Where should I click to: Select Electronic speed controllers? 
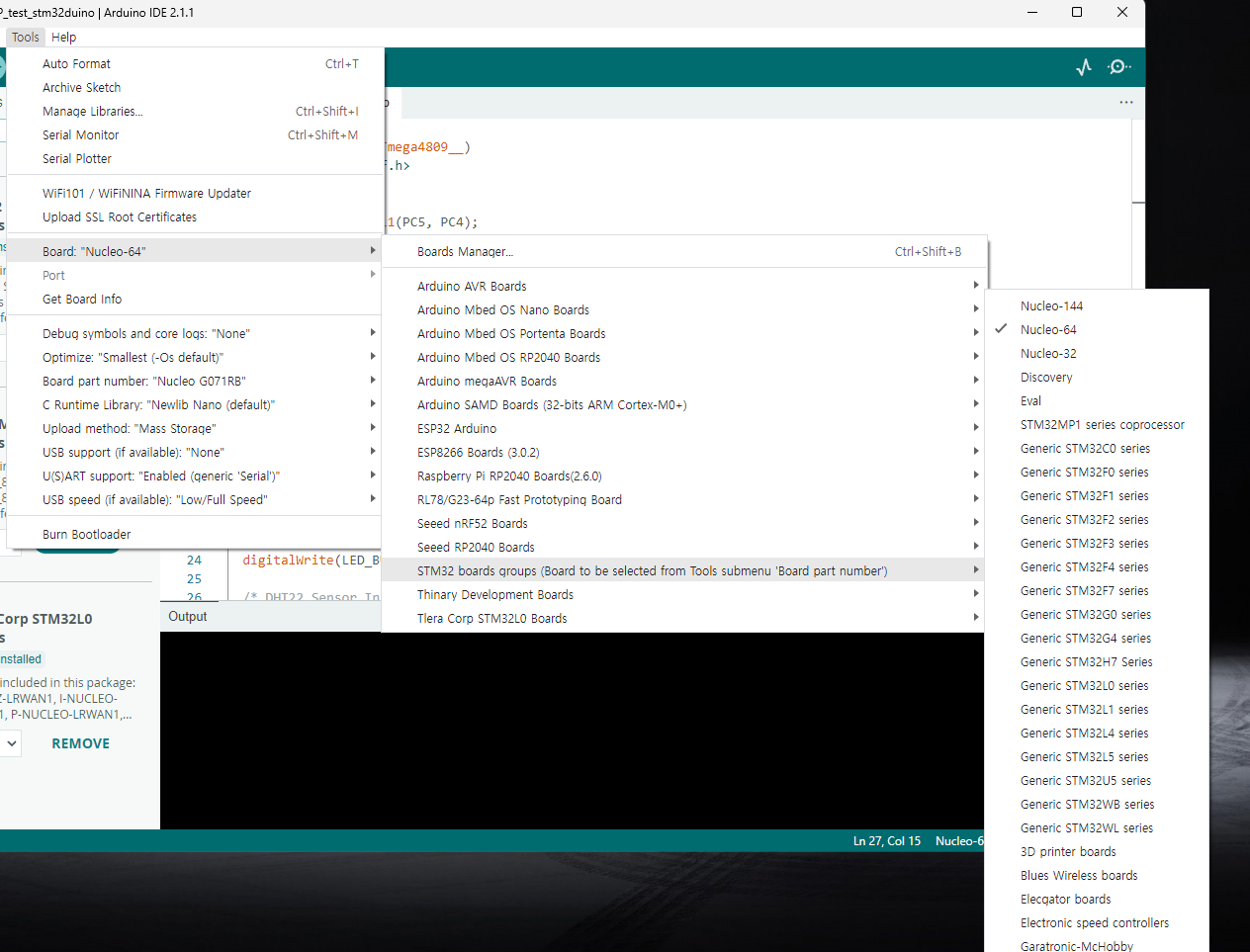point(1097,923)
